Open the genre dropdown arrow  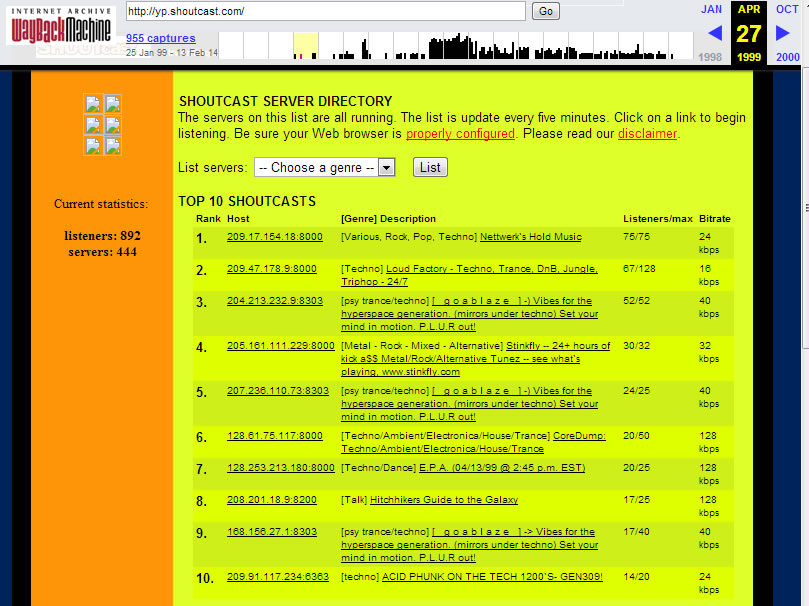(x=387, y=168)
